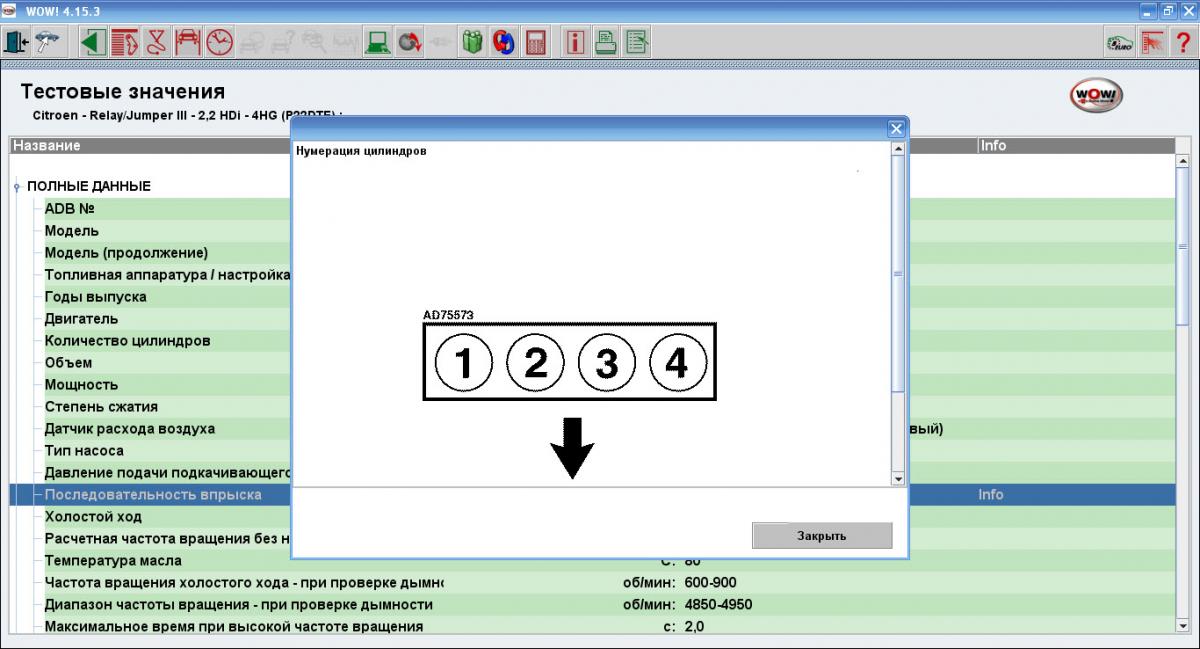Go back with the green left arrow
Image resolution: width=1200 pixels, height=649 pixels.
pos(93,42)
